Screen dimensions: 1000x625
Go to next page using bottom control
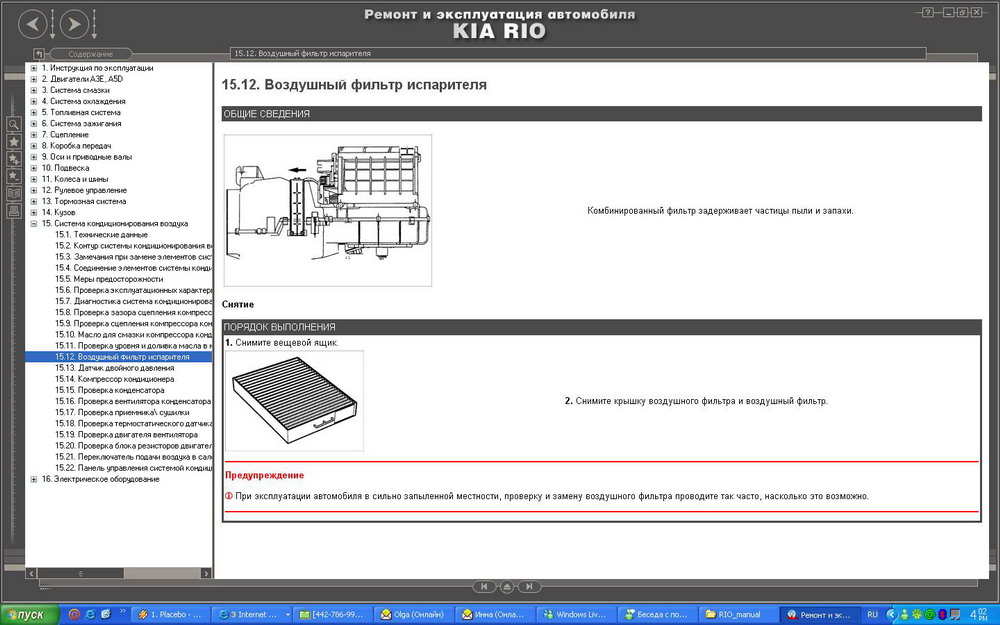point(530,586)
